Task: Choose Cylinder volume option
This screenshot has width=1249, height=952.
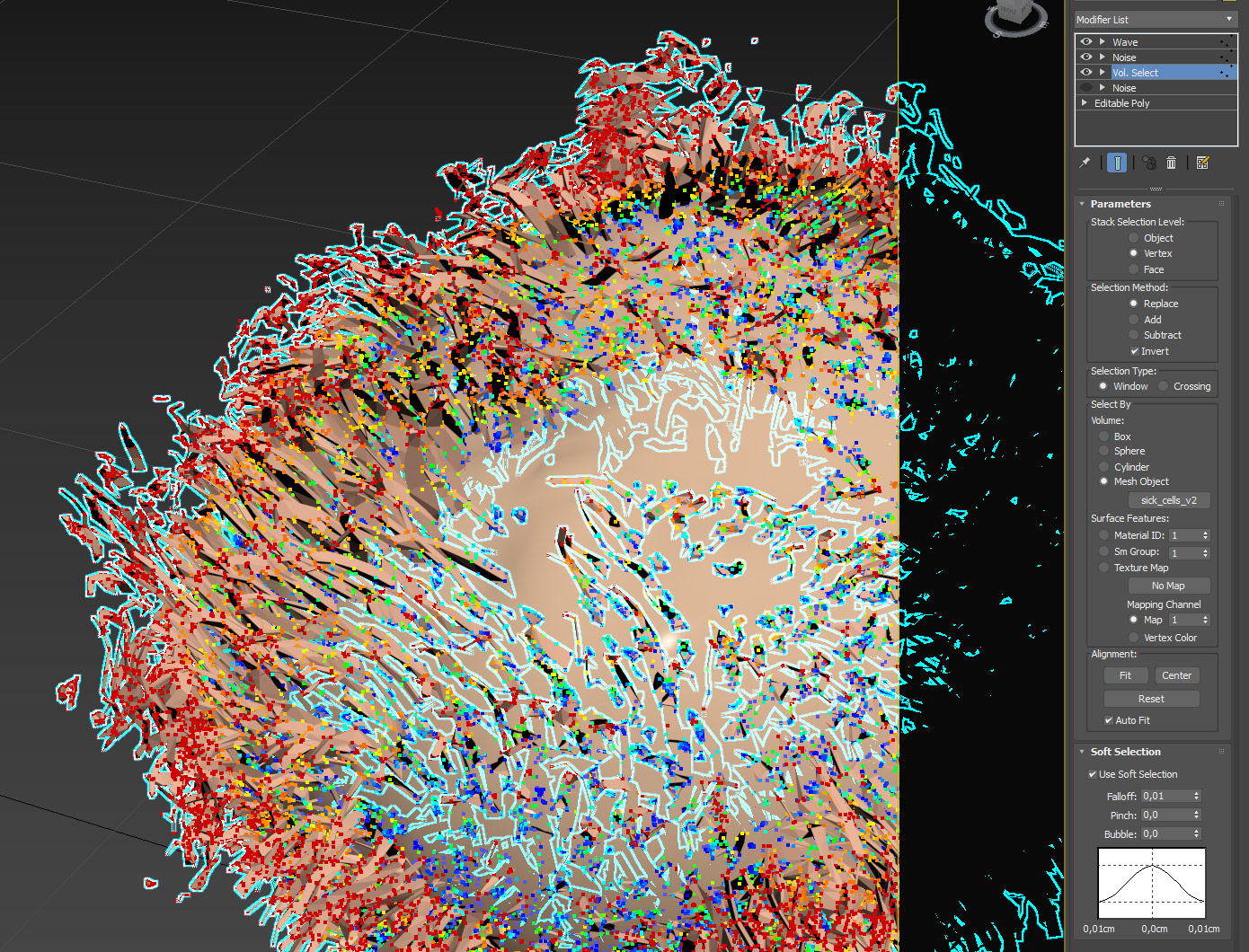Action: pyautogui.click(x=1104, y=467)
